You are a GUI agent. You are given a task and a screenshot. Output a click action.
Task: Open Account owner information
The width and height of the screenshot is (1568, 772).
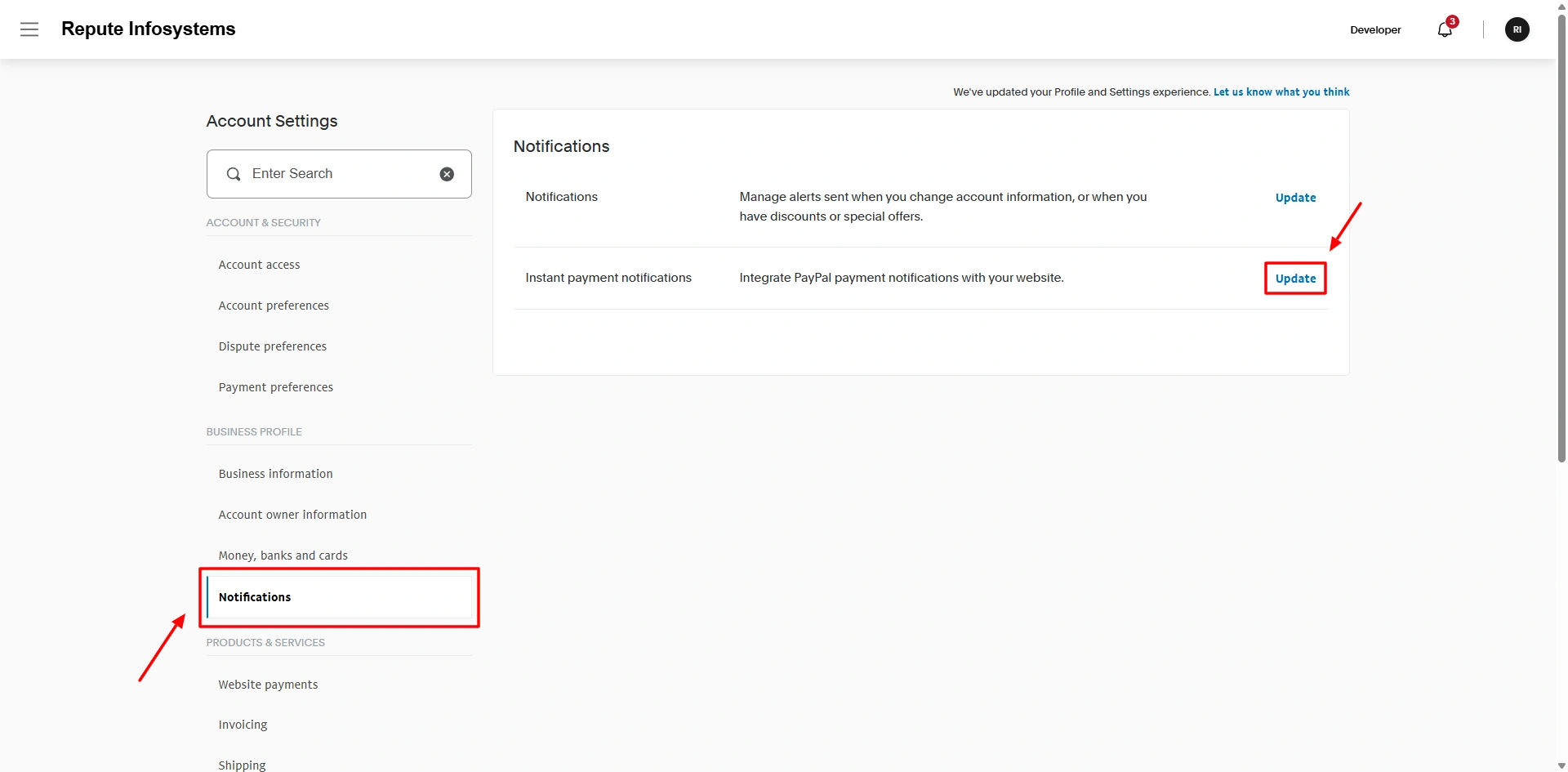pyautogui.click(x=292, y=515)
